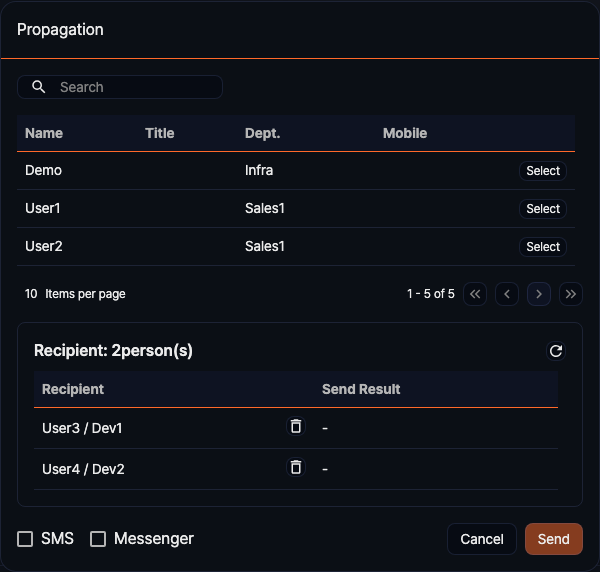Jump to last page of results
The image size is (600, 572).
(571, 294)
